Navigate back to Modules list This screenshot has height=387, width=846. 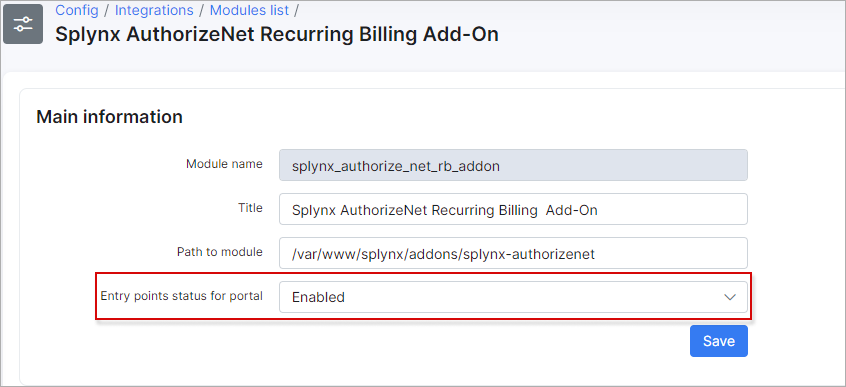pyautogui.click(x=249, y=10)
